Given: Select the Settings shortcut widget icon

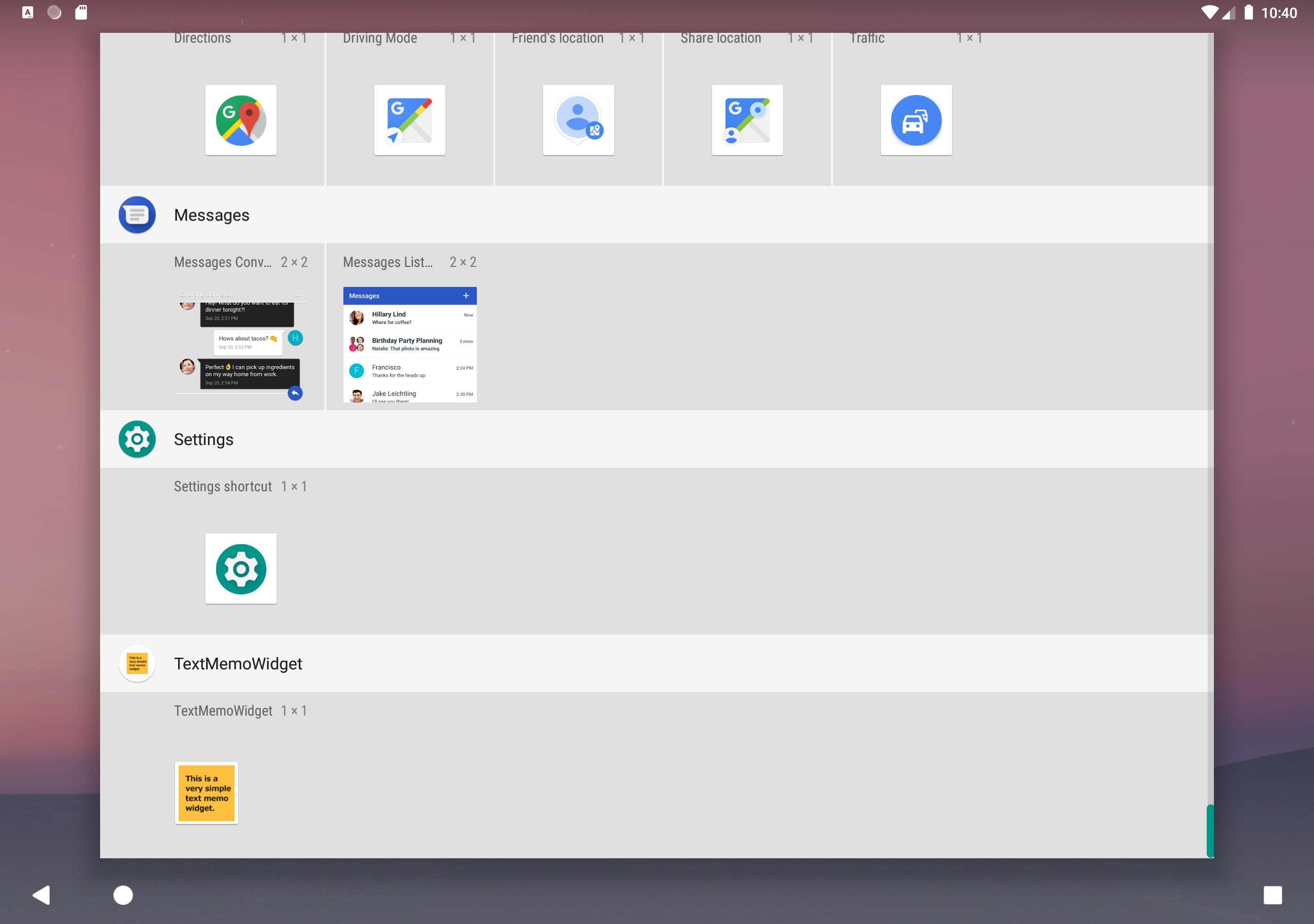Looking at the screenshot, I should point(241,568).
